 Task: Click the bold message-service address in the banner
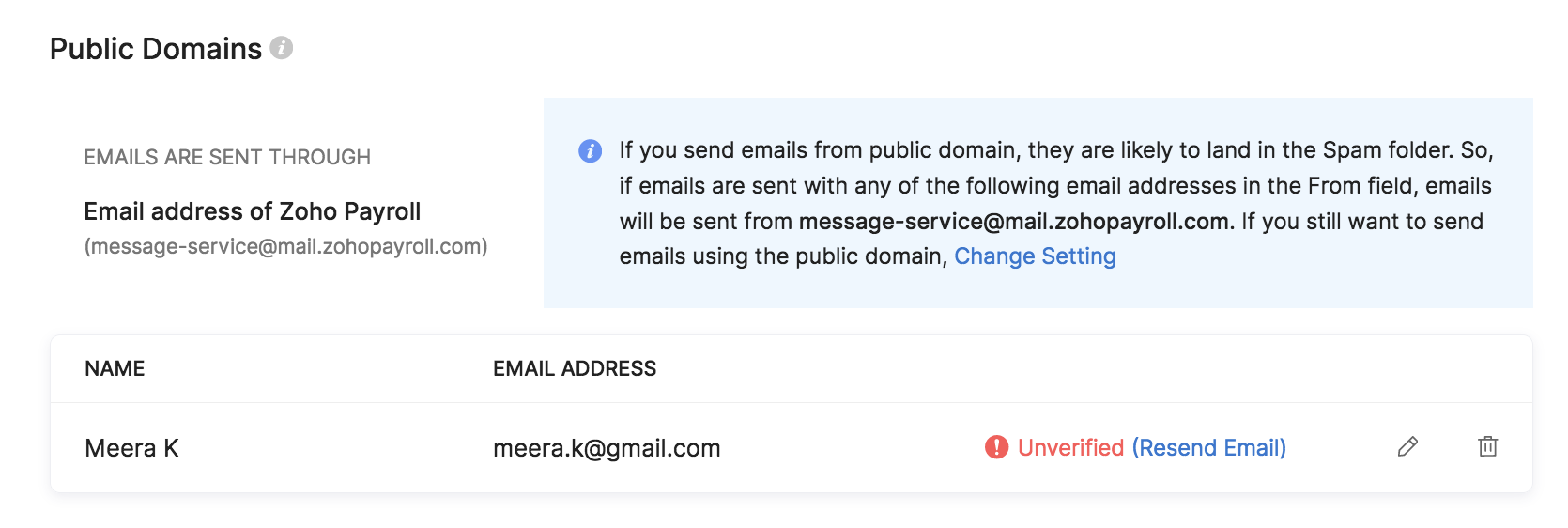1014,222
